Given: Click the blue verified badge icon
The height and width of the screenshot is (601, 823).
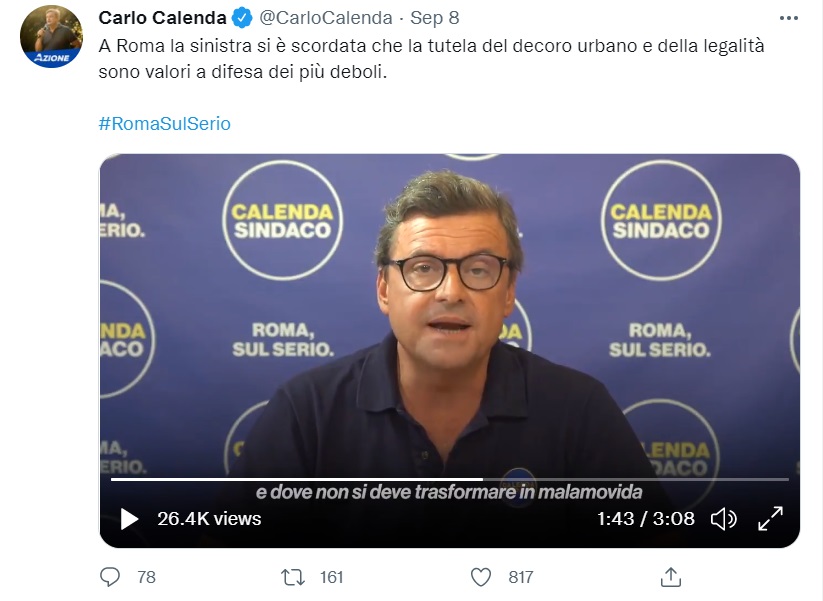Looking at the screenshot, I should coord(242,18).
